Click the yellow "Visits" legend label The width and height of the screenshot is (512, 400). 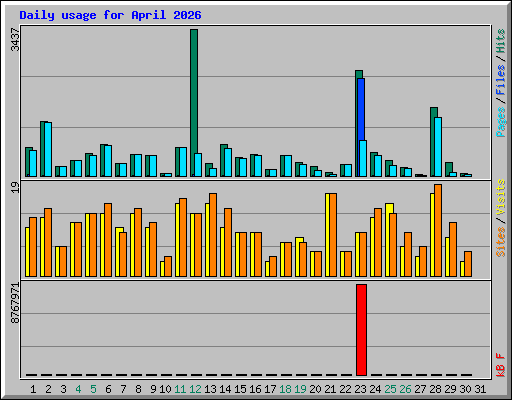(501, 198)
